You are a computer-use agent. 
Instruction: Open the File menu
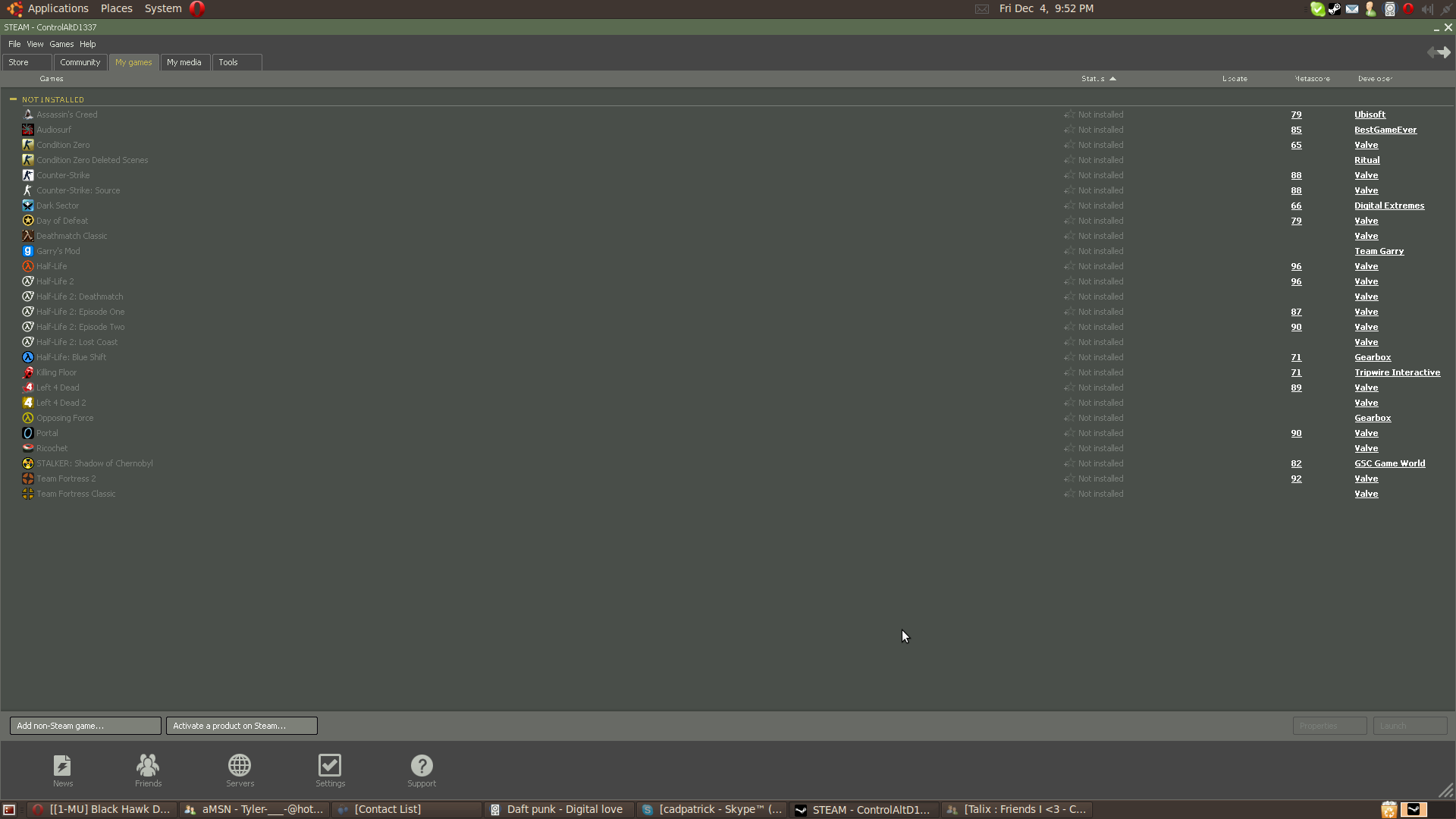pyautogui.click(x=14, y=44)
